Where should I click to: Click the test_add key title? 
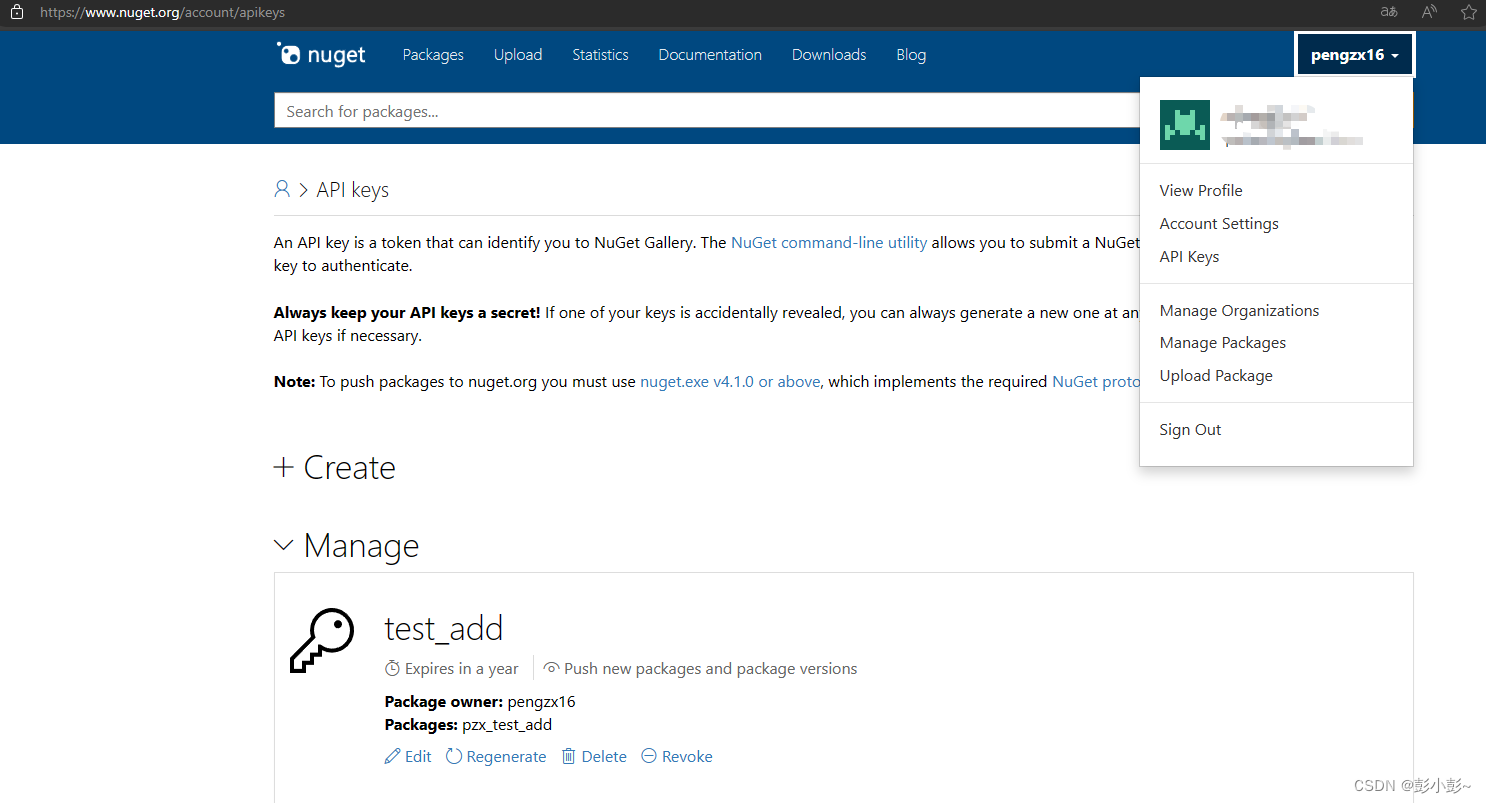(x=444, y=628)
